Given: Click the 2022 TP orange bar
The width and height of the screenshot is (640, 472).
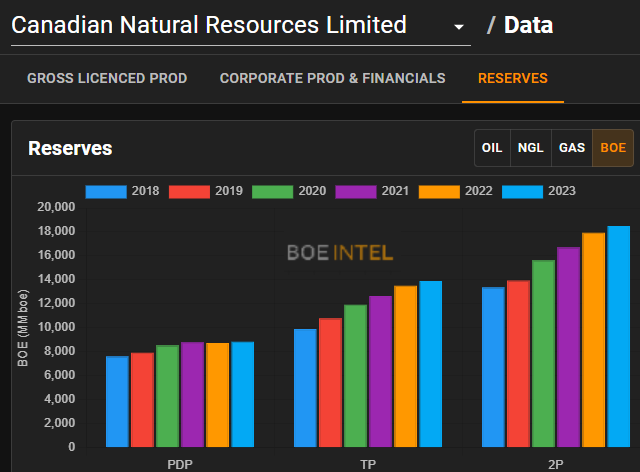Looking at the screenshot, I should point(406,366).
